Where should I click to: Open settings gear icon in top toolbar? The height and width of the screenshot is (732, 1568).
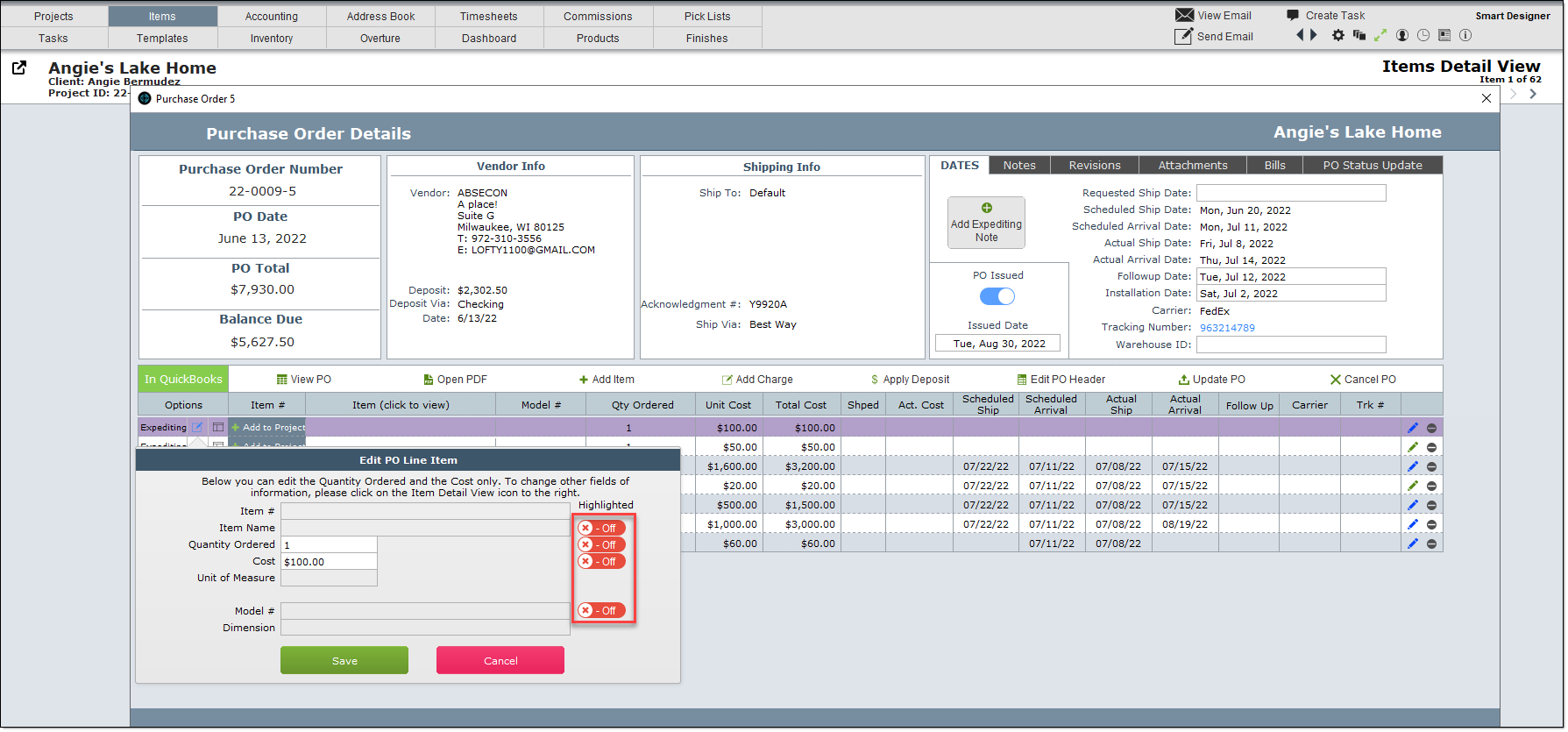click(x=1338, y=35)
